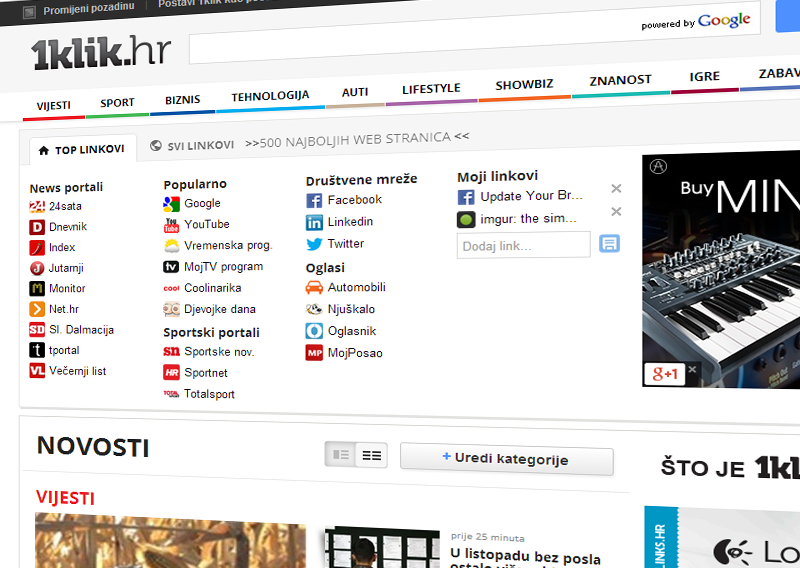This screenshot has height=568, width=800.
Task: Open the LIFESTYLE category tab
Action: 432,89
